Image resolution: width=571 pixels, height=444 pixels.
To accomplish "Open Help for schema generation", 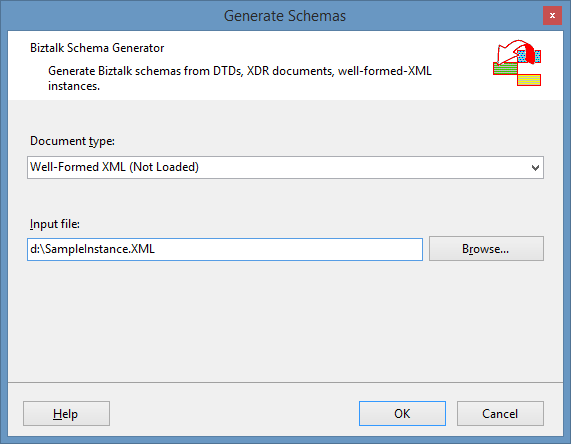I will click(x=66, y=413).
